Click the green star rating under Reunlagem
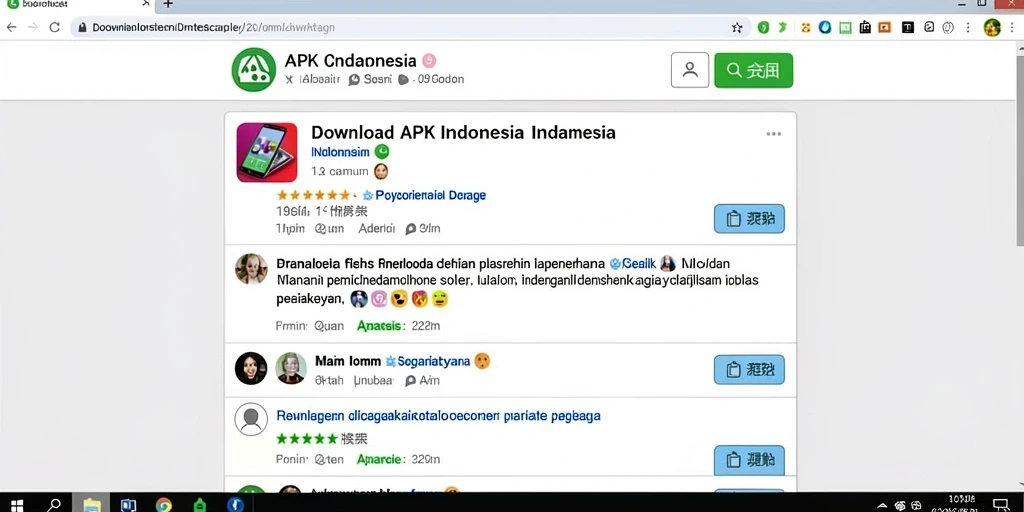Image resolution: width=1024 pixels, height=512 pixels. tap(307, 438)
